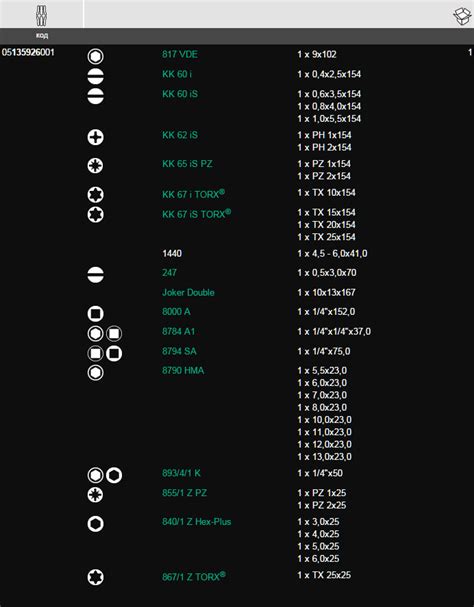
Task: Click the slotted icon beside 247
Action: click(x=95, y=274)
